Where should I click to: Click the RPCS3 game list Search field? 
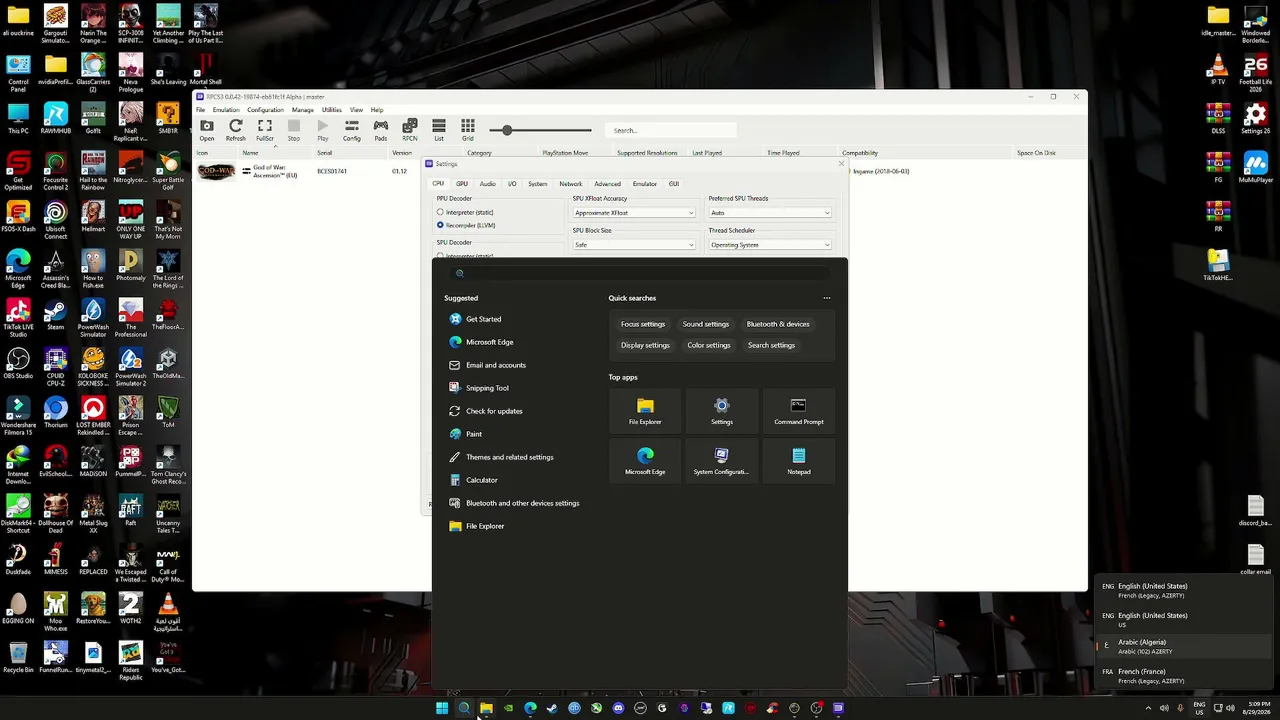(x=670, y=130)
